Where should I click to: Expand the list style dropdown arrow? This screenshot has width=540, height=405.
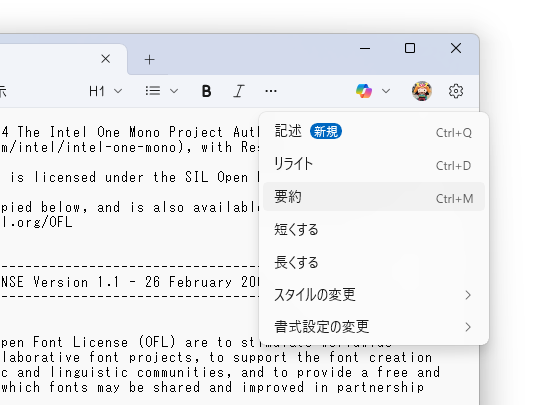(x=174, y=91)
